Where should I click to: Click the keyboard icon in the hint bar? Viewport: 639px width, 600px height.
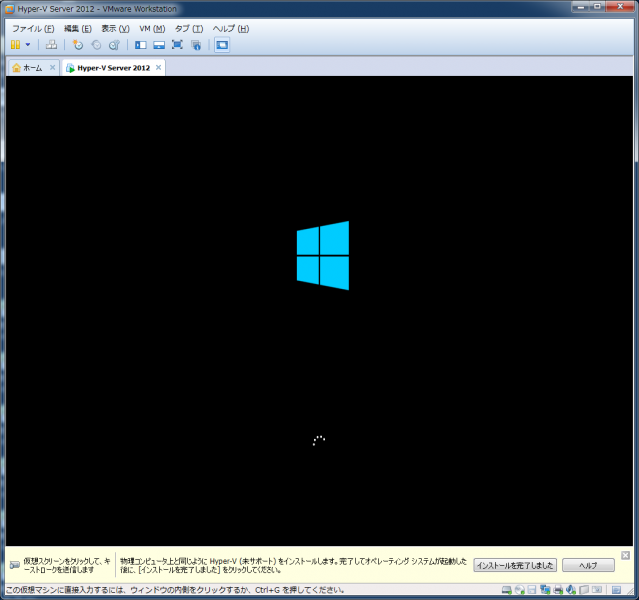point(15,565)
